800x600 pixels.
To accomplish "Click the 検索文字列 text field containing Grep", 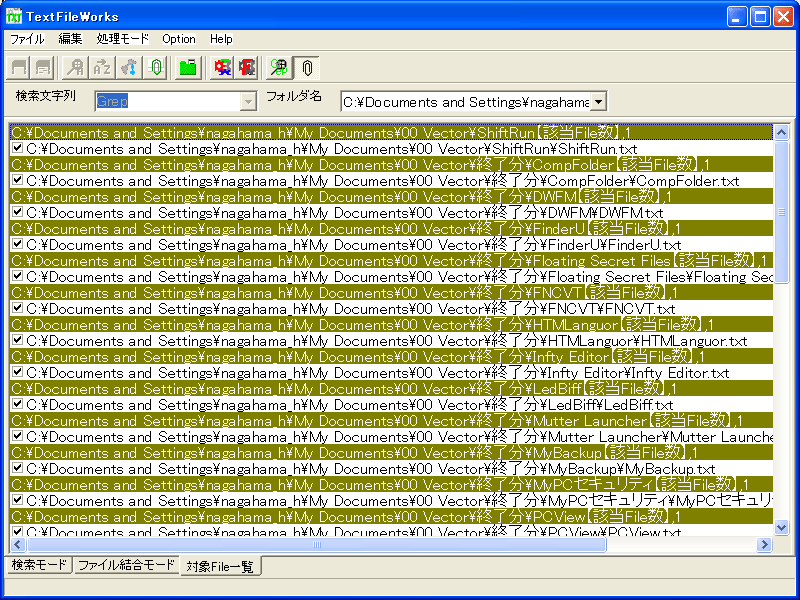I will [x=168, y=102].
